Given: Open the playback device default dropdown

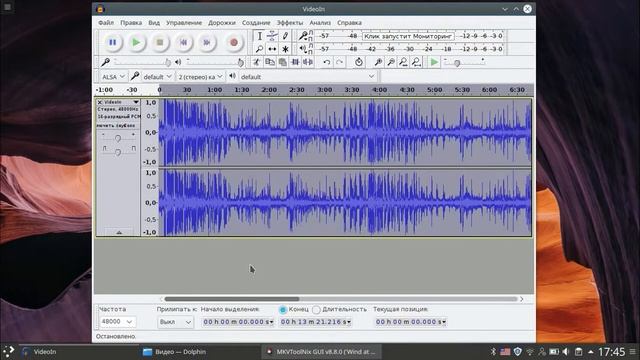Looking at the screenshot, I should click(x=308, y=77).
